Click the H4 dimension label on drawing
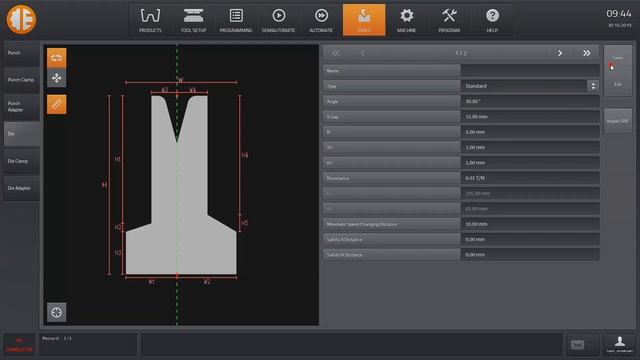 pos(244,155)
